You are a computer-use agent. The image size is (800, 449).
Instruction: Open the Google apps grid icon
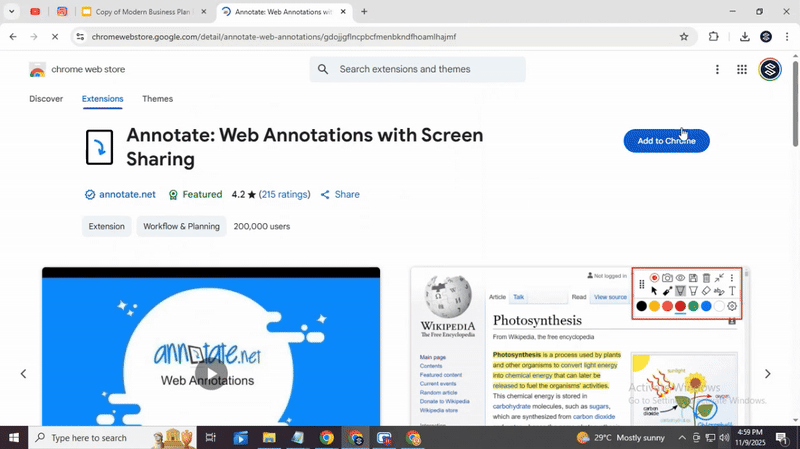tap(742, 69)
